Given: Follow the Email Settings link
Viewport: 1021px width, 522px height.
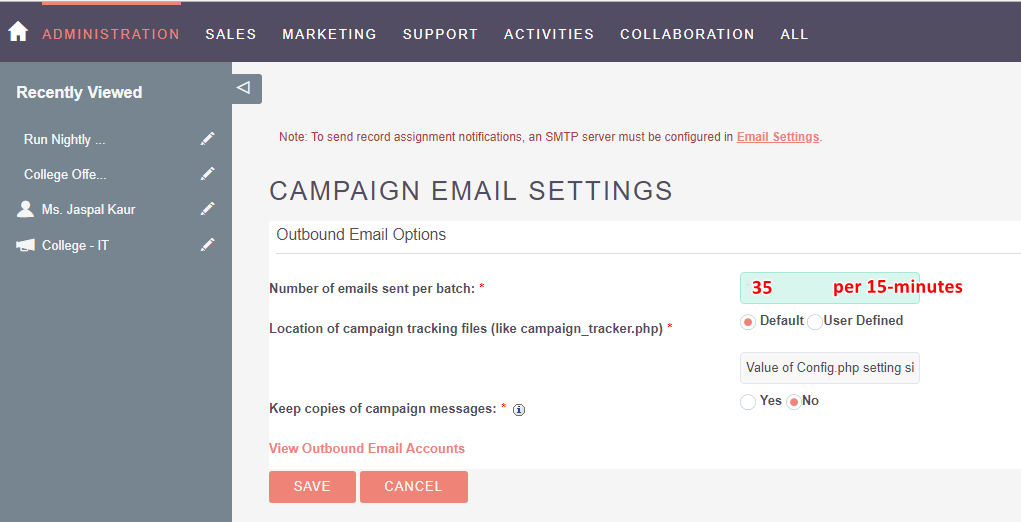Looking at the screenshot, I should [777, 137].
